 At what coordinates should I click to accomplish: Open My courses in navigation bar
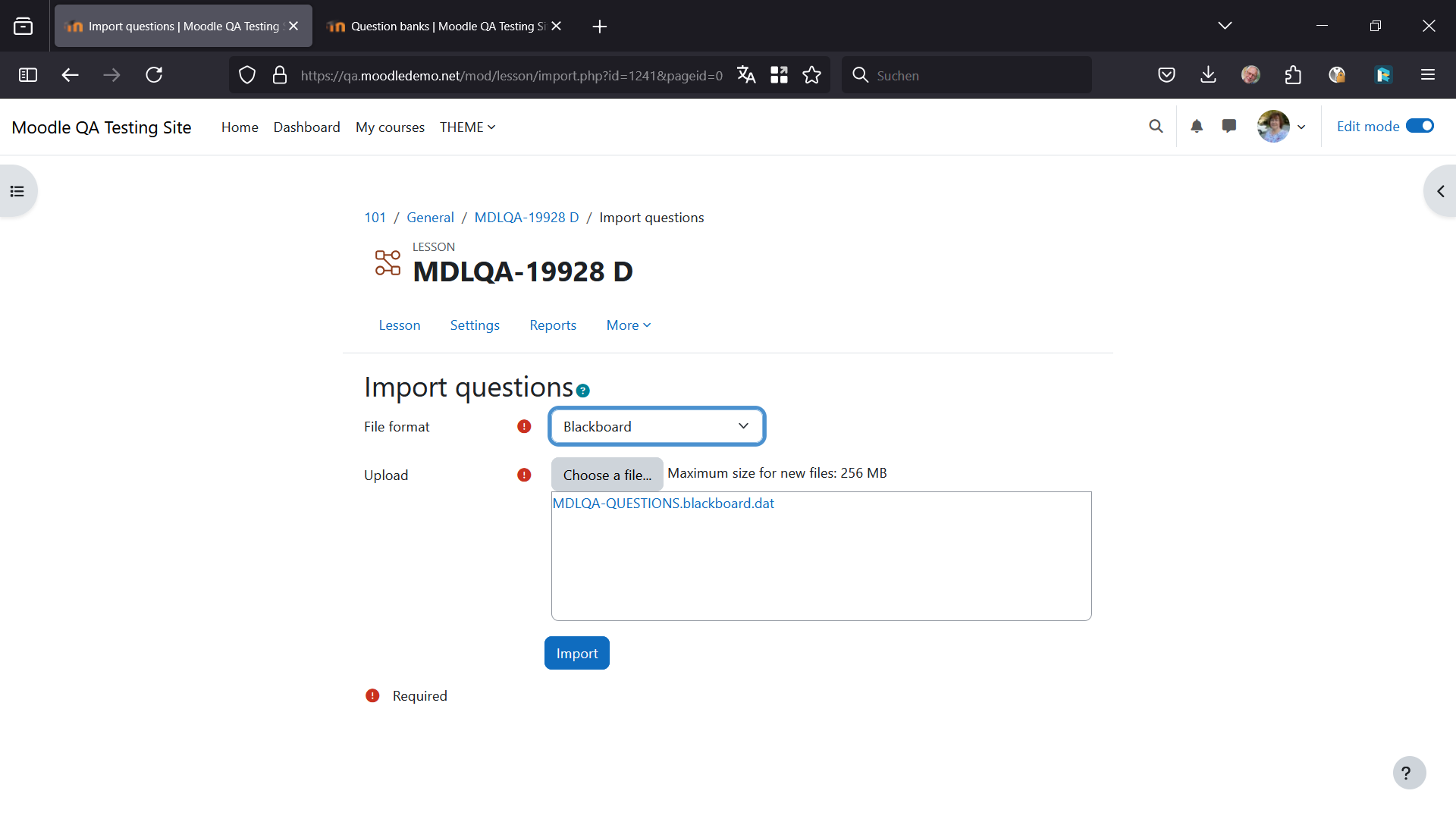390,127
